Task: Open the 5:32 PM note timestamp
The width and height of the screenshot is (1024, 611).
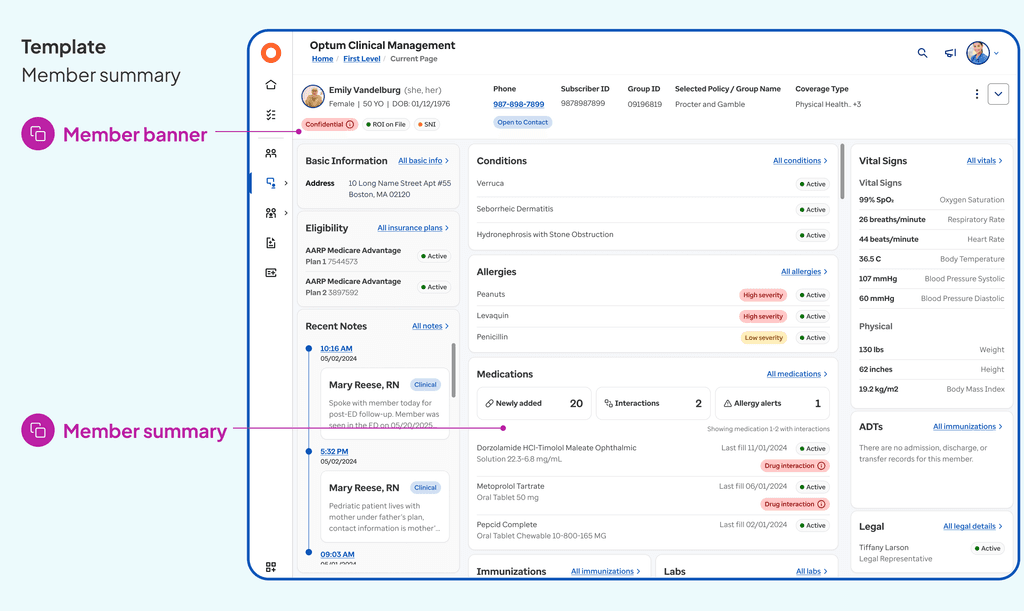Action: [x=334, y=452]
